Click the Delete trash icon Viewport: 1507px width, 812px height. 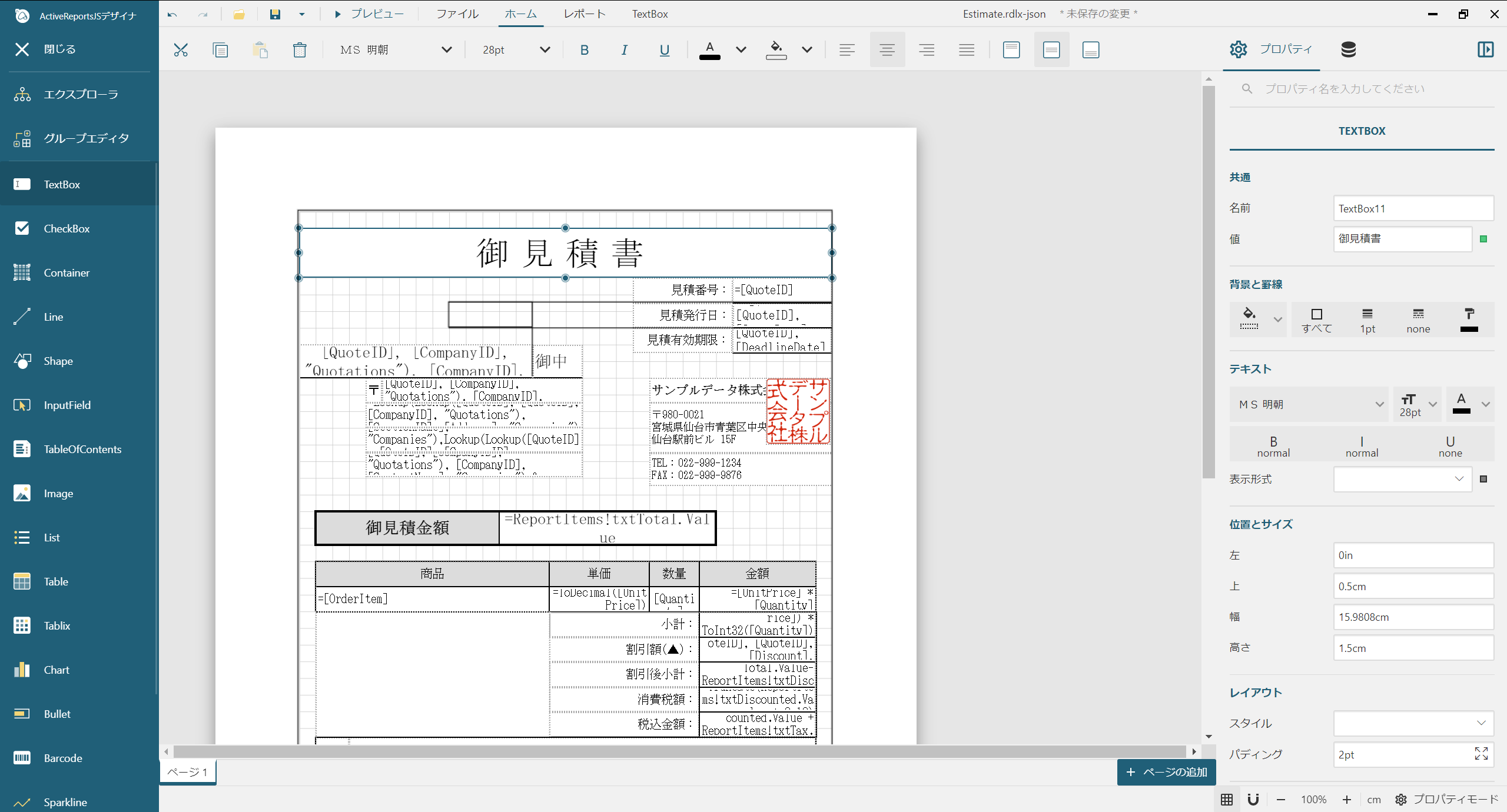300,50
